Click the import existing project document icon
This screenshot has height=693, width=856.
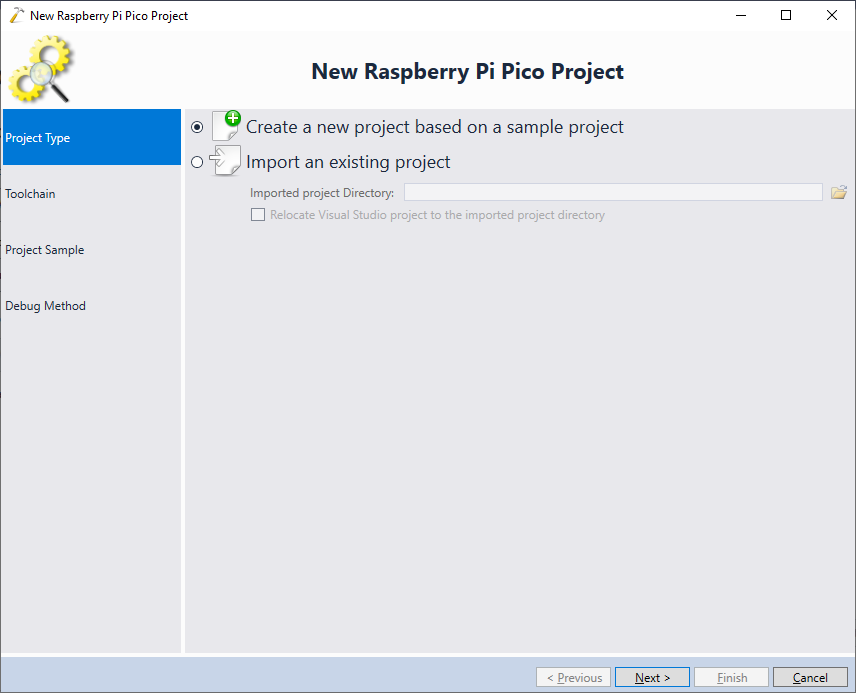click(x=225, y=161)
